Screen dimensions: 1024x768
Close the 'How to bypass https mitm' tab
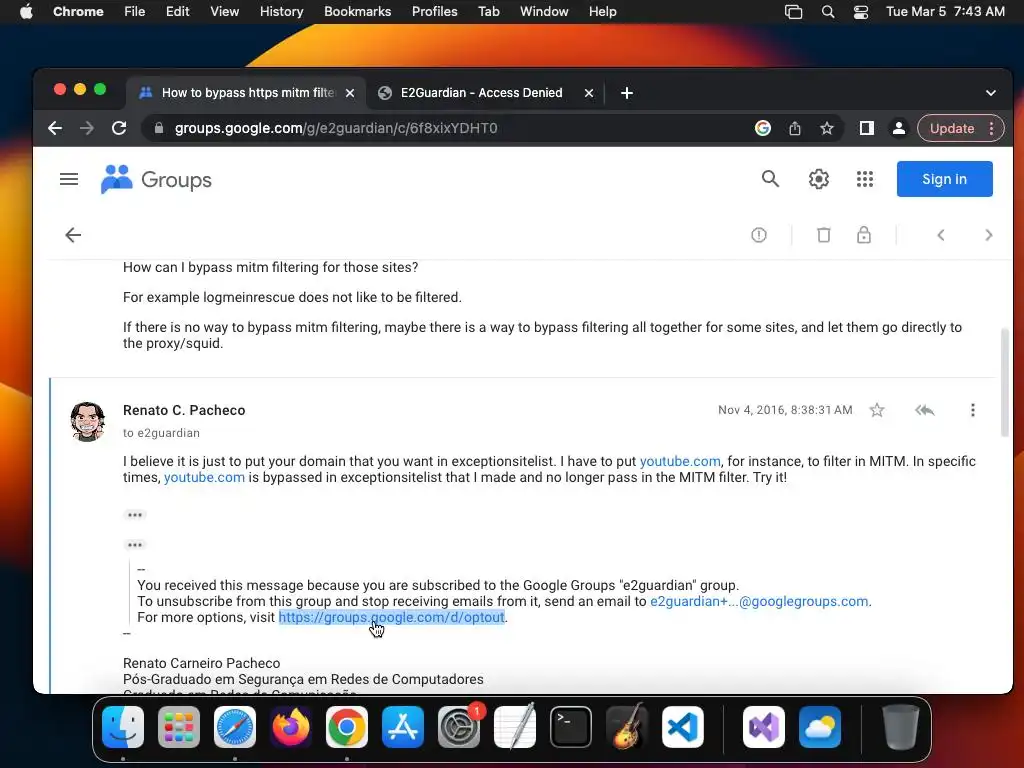(350, 93)
